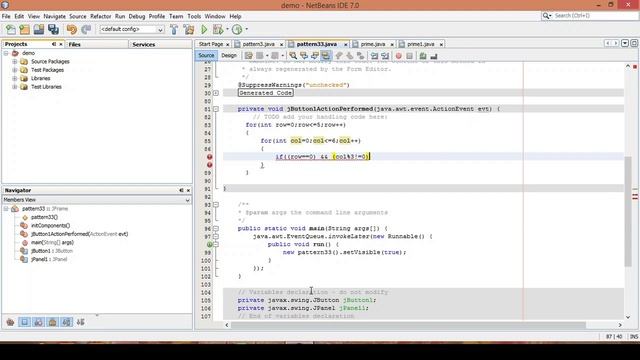This screenshot has width=640, height=360.
Task: Click the Navigator inherited members filter icon
Action: point(10,322)
